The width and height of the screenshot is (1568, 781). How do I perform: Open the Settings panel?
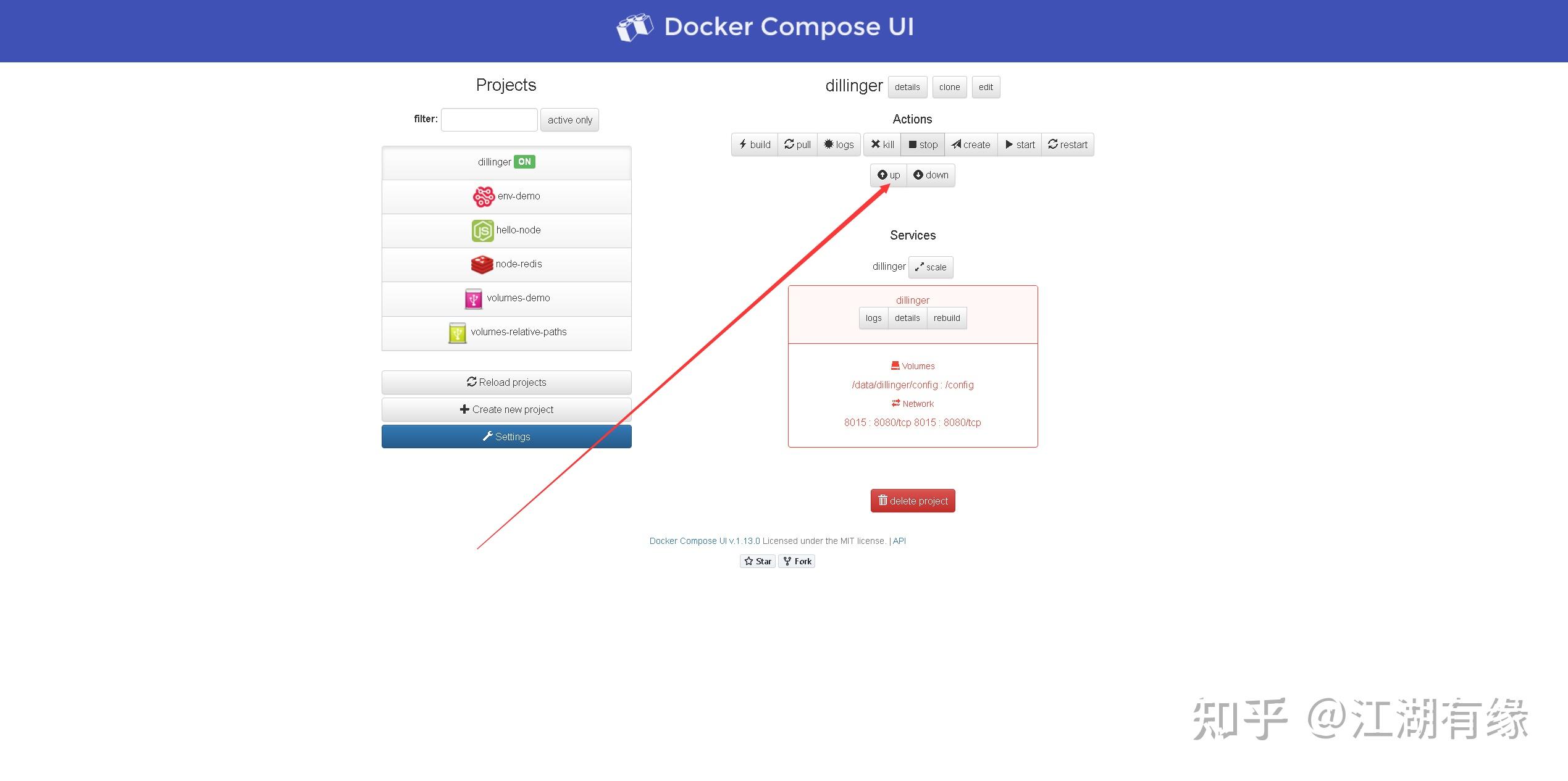tap(506, 436)
